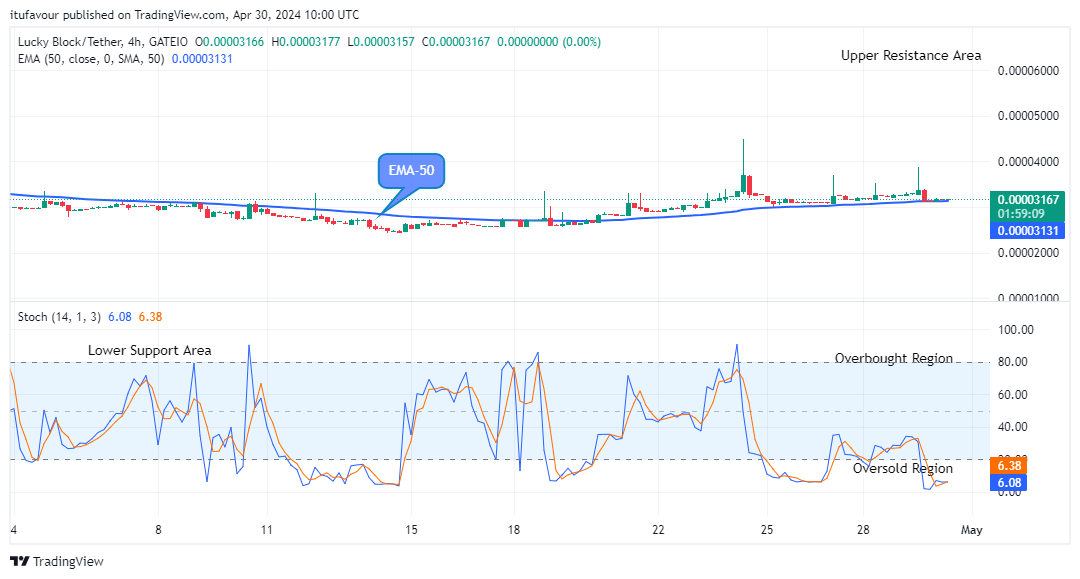The image size is (1080, 579).
Task: Click the date label 22 on time axis
Action: (658, 530)
